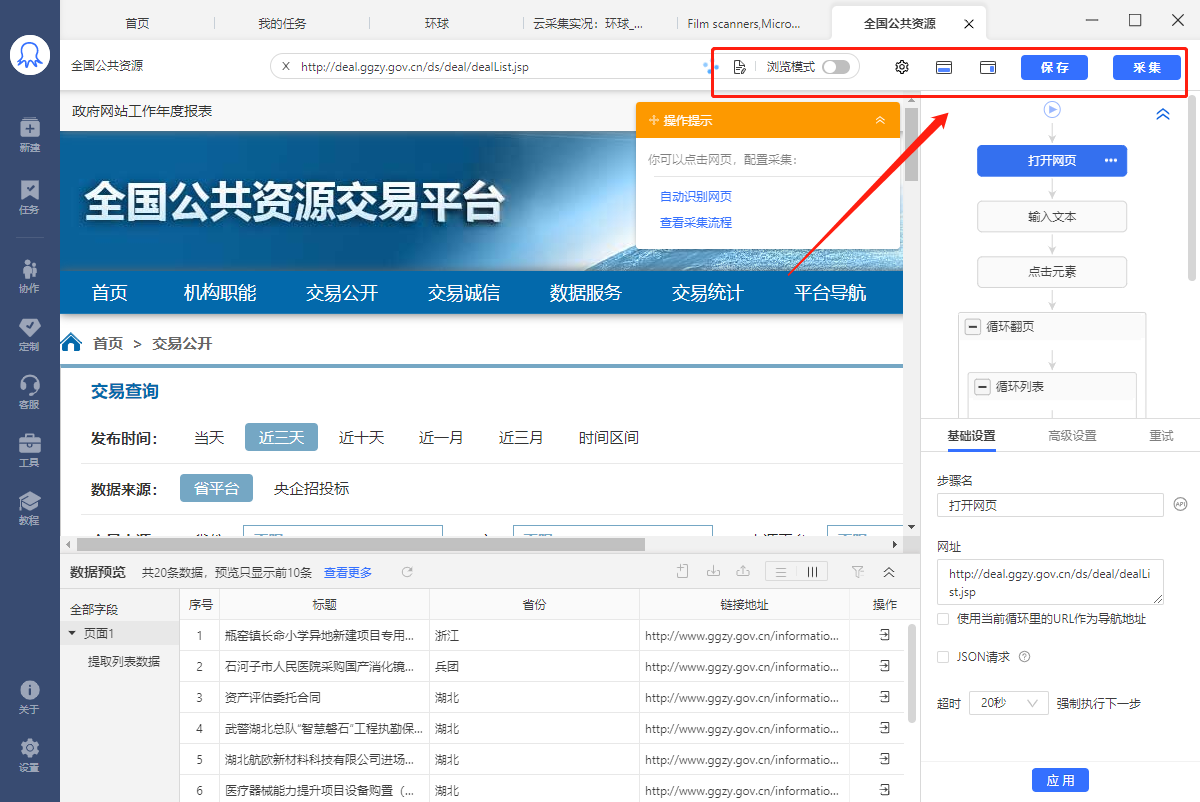Open the 协作 collaboration sidebar icon

point(29,275)
